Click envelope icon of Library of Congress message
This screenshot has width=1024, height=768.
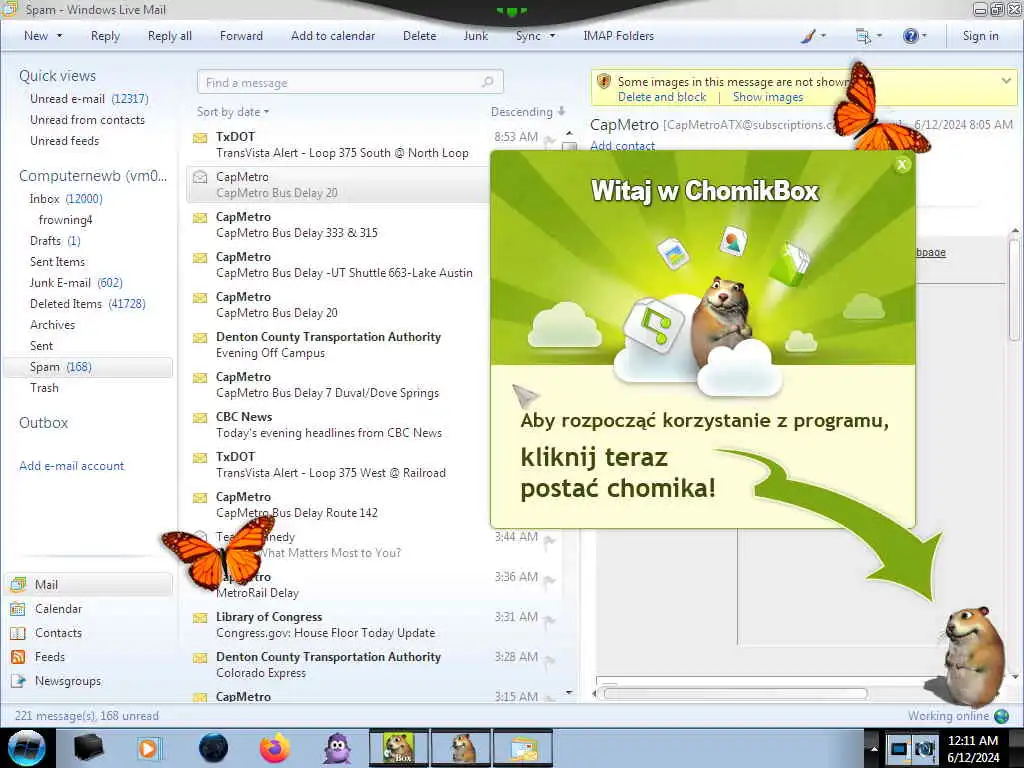click(200, 618)
